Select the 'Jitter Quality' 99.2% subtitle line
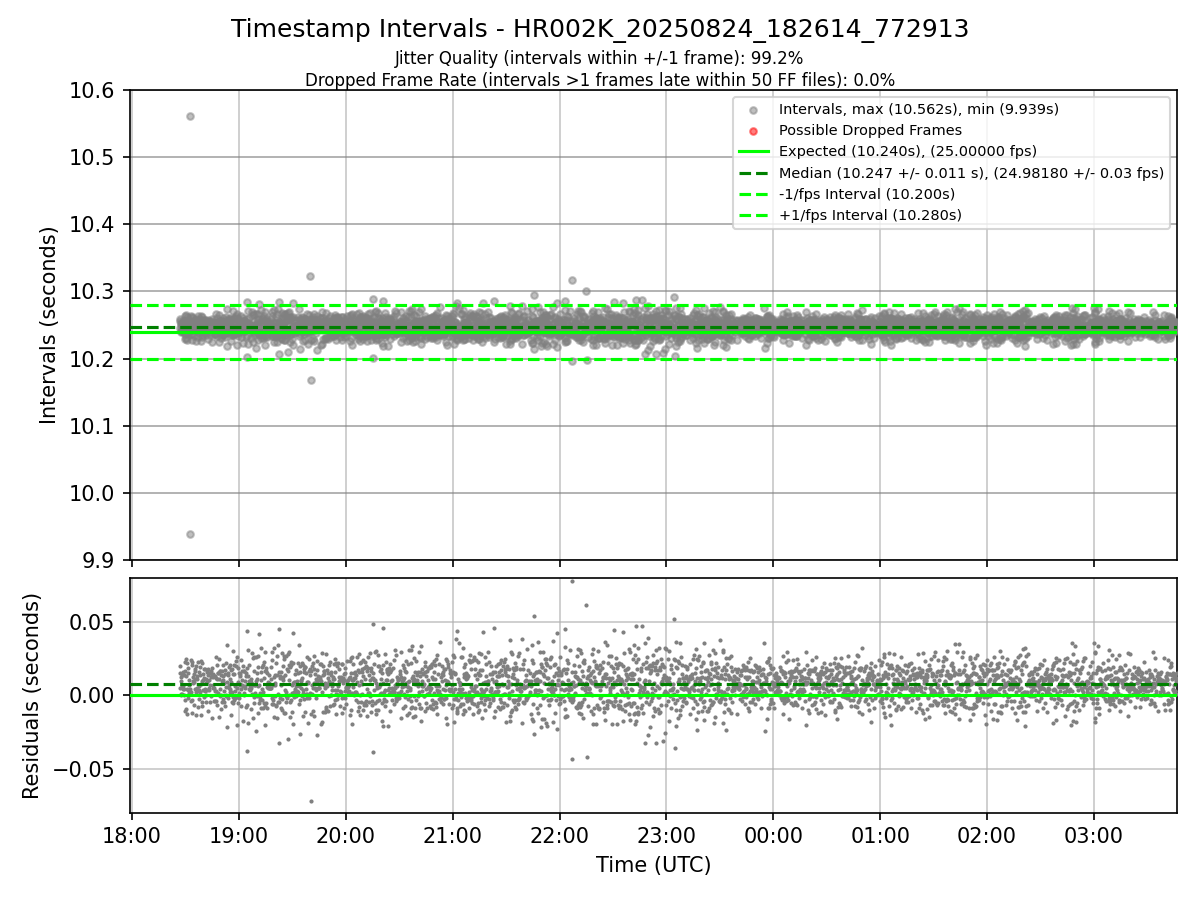The height and width of the screenshot is (900, 1200). 599,58
